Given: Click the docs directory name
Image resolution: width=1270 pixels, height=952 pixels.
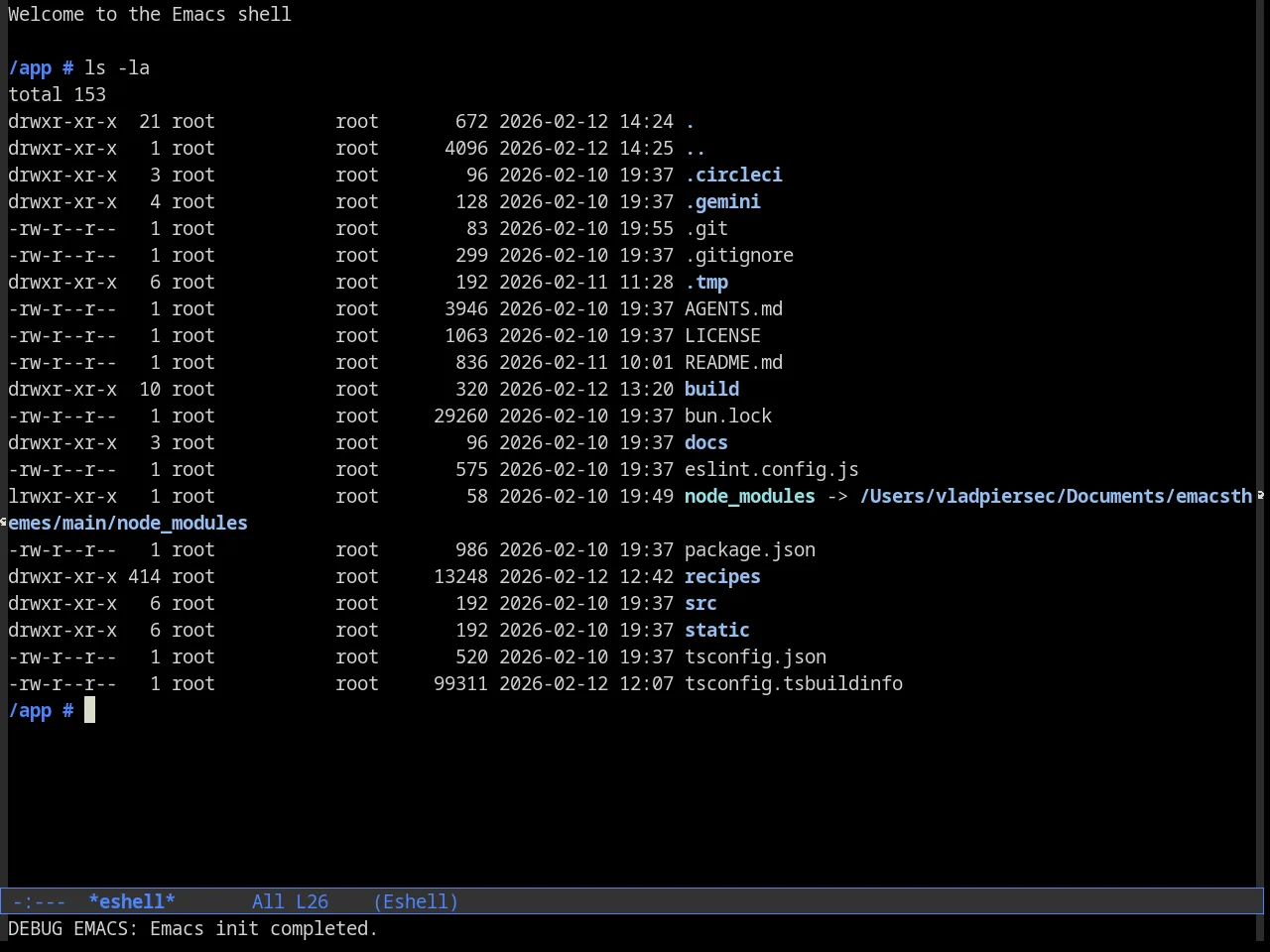Looking at the screenshot, I should [x=706, y=442].
